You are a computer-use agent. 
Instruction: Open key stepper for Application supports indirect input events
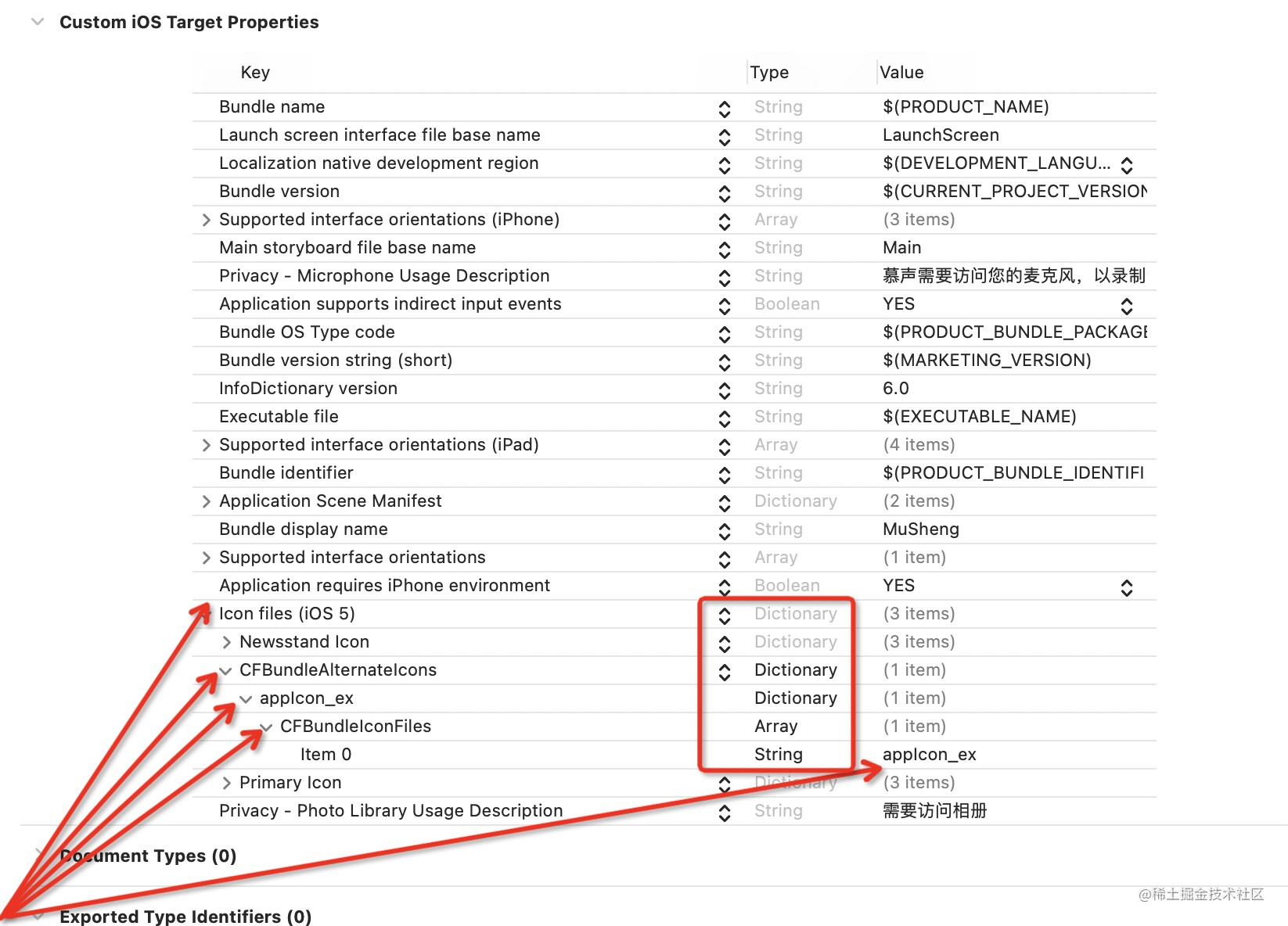[725, 306]
